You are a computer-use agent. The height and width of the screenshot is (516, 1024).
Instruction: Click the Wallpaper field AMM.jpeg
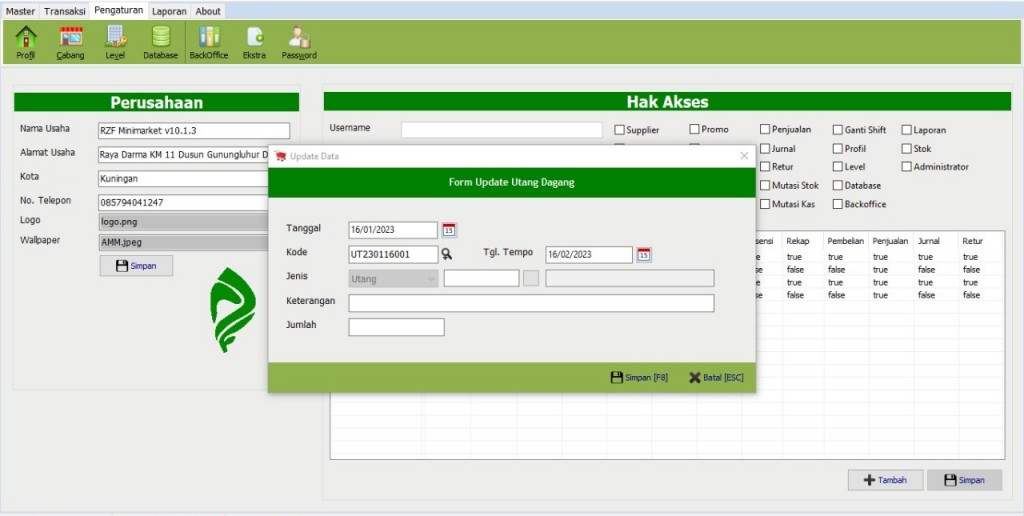pos(184,242)
